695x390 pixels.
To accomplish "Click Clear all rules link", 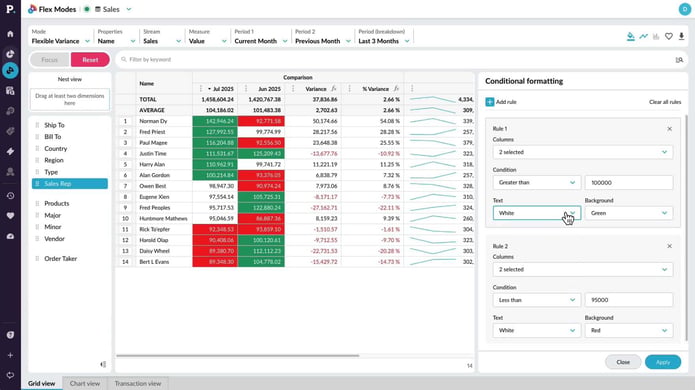I will [x=665, y=102].
